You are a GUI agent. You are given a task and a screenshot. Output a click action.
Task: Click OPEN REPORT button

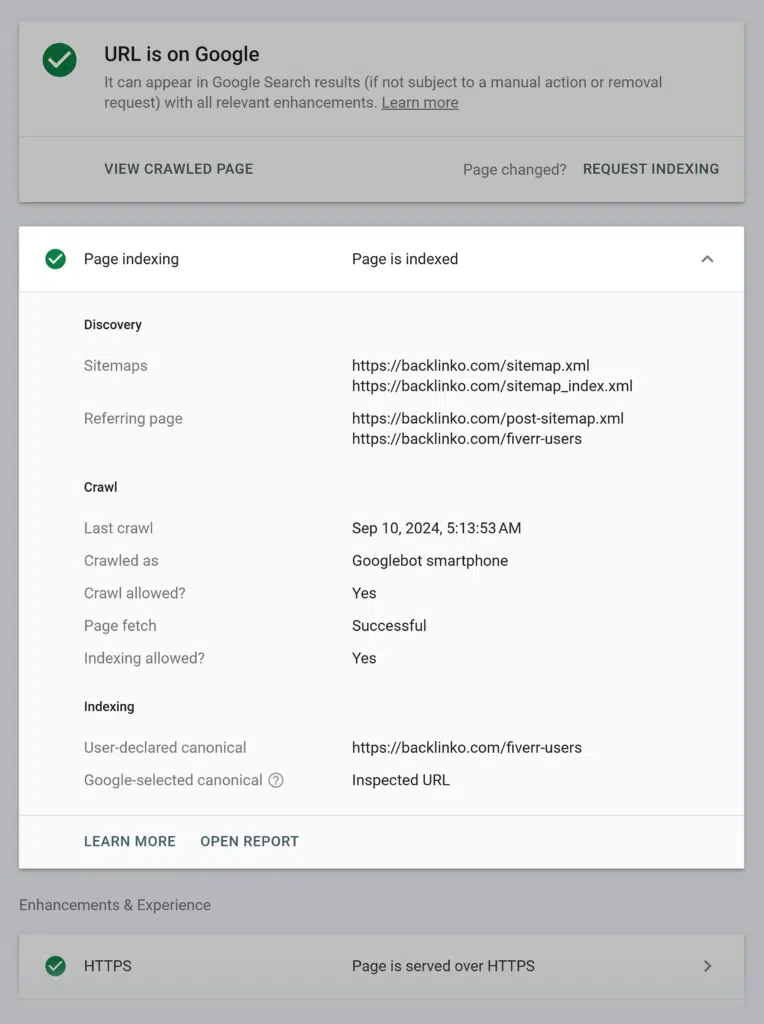click(249, 841)
